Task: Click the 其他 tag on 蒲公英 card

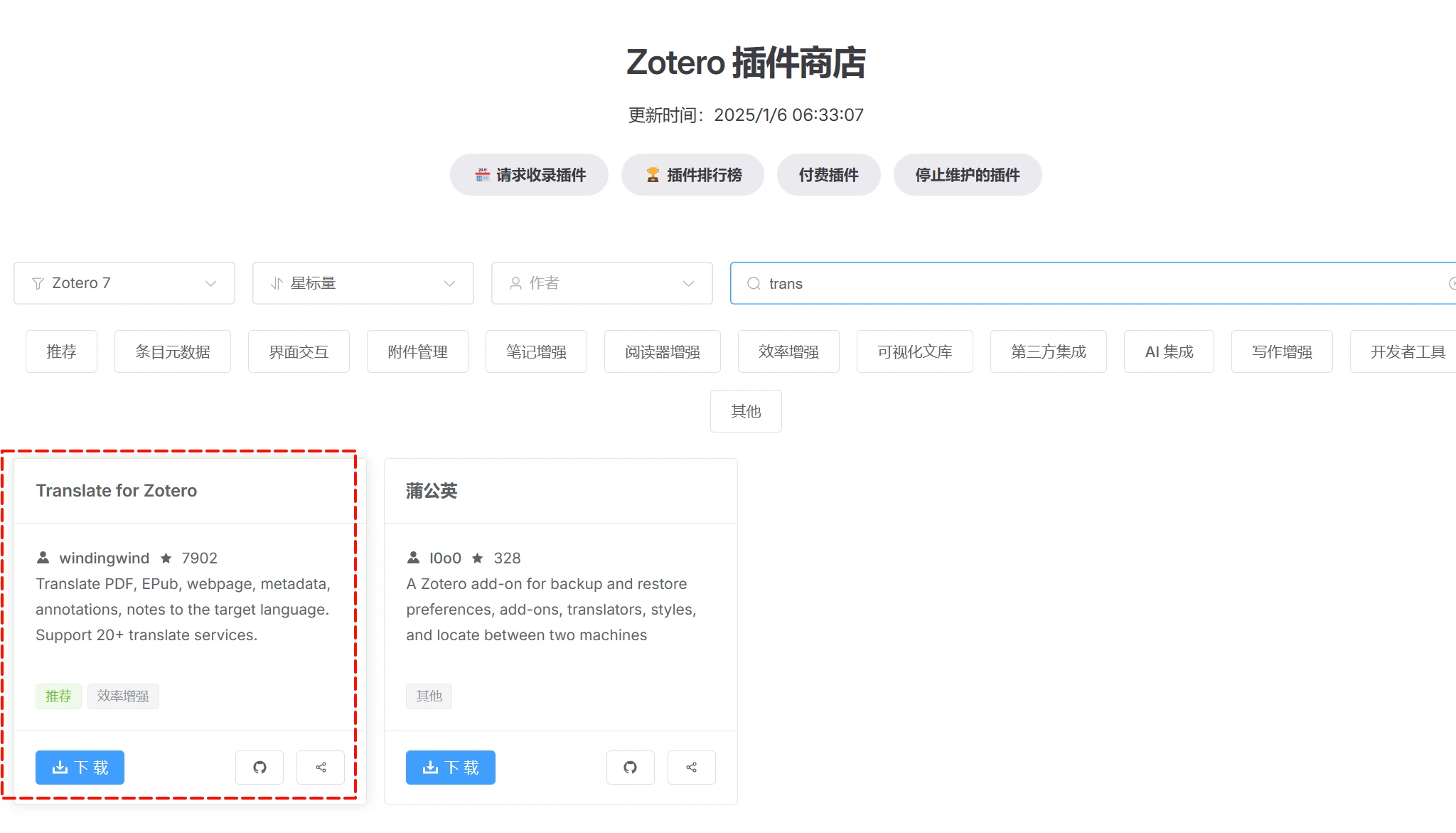Action: point(429,696)
